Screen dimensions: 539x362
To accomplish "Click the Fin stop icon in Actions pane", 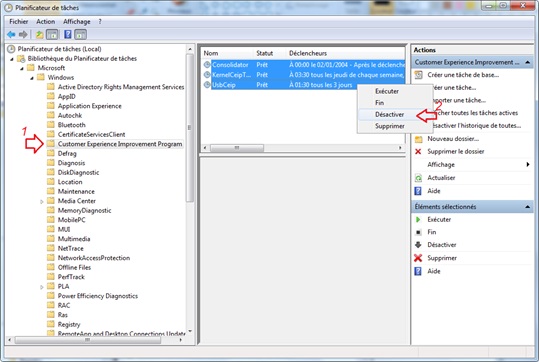I will (418, 232).
